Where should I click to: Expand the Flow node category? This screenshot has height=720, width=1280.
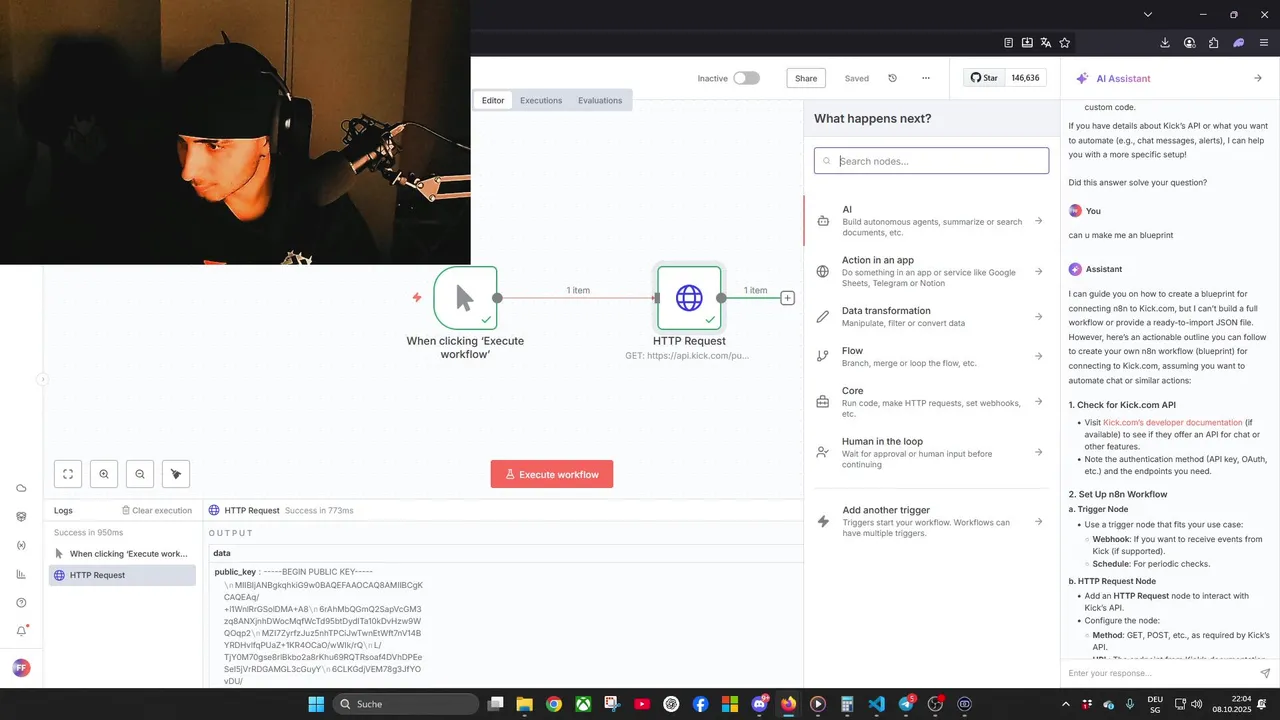[x=931, y=356]
